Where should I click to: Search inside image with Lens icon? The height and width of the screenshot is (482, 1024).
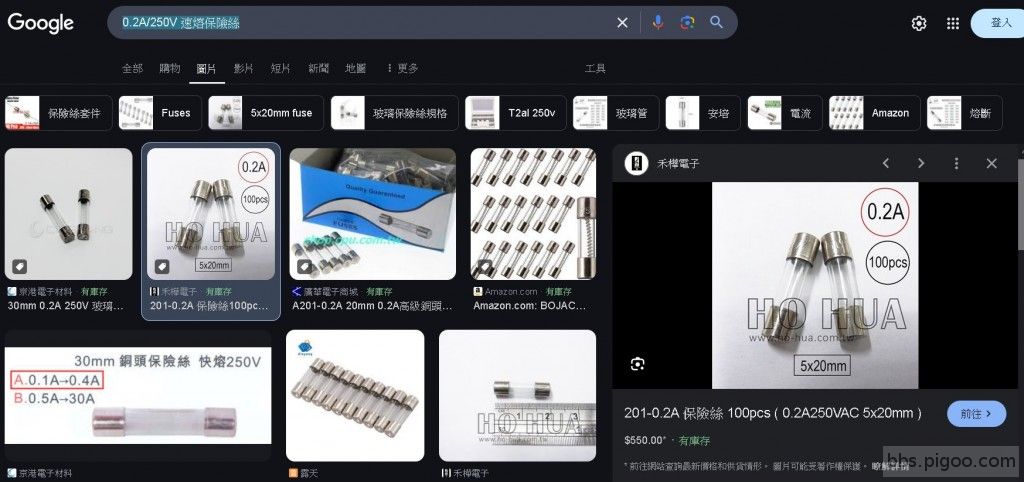(638, 364)
